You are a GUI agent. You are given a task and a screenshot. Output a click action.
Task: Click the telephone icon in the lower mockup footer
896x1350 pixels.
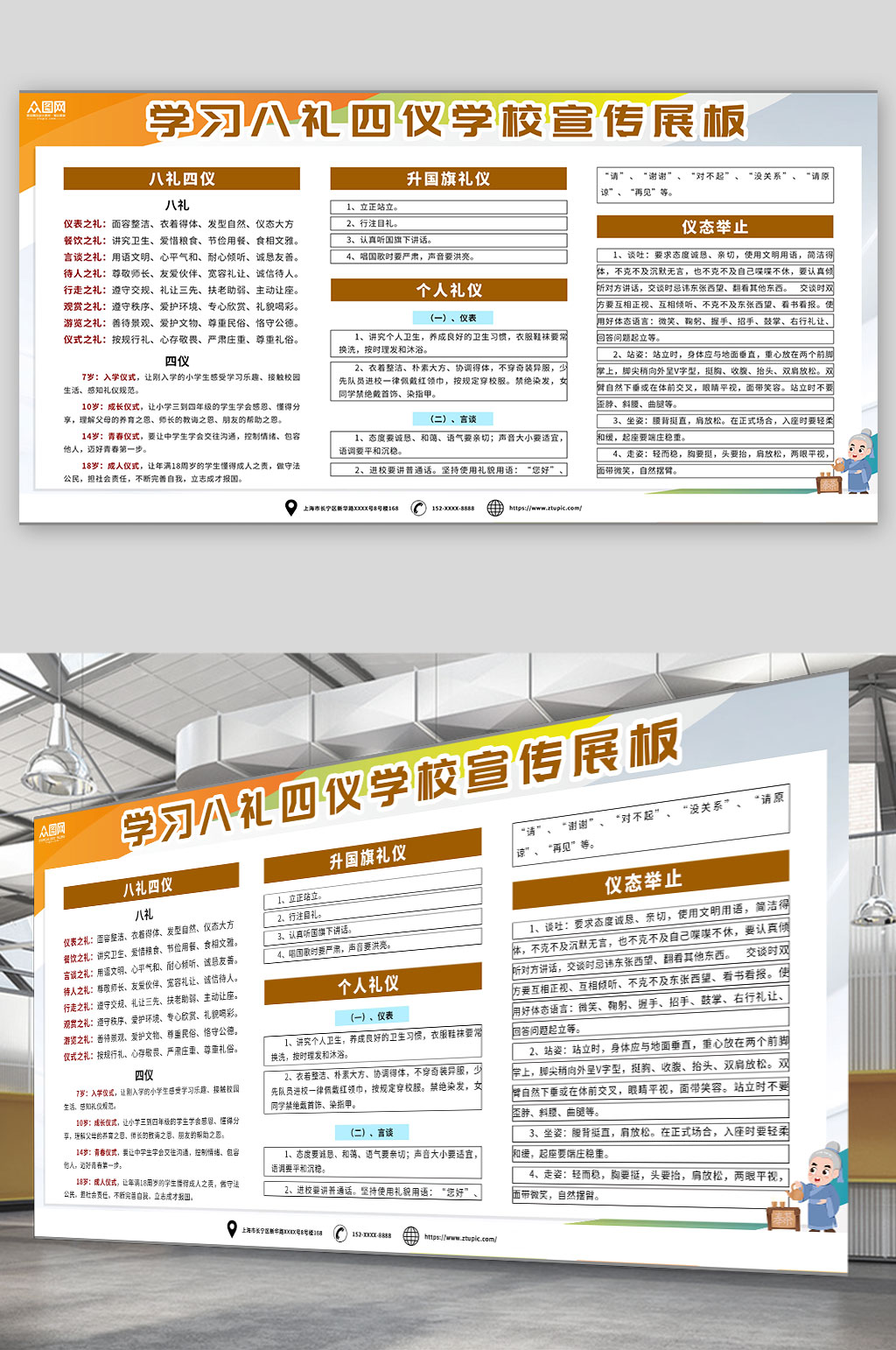tap(340, 1234)
